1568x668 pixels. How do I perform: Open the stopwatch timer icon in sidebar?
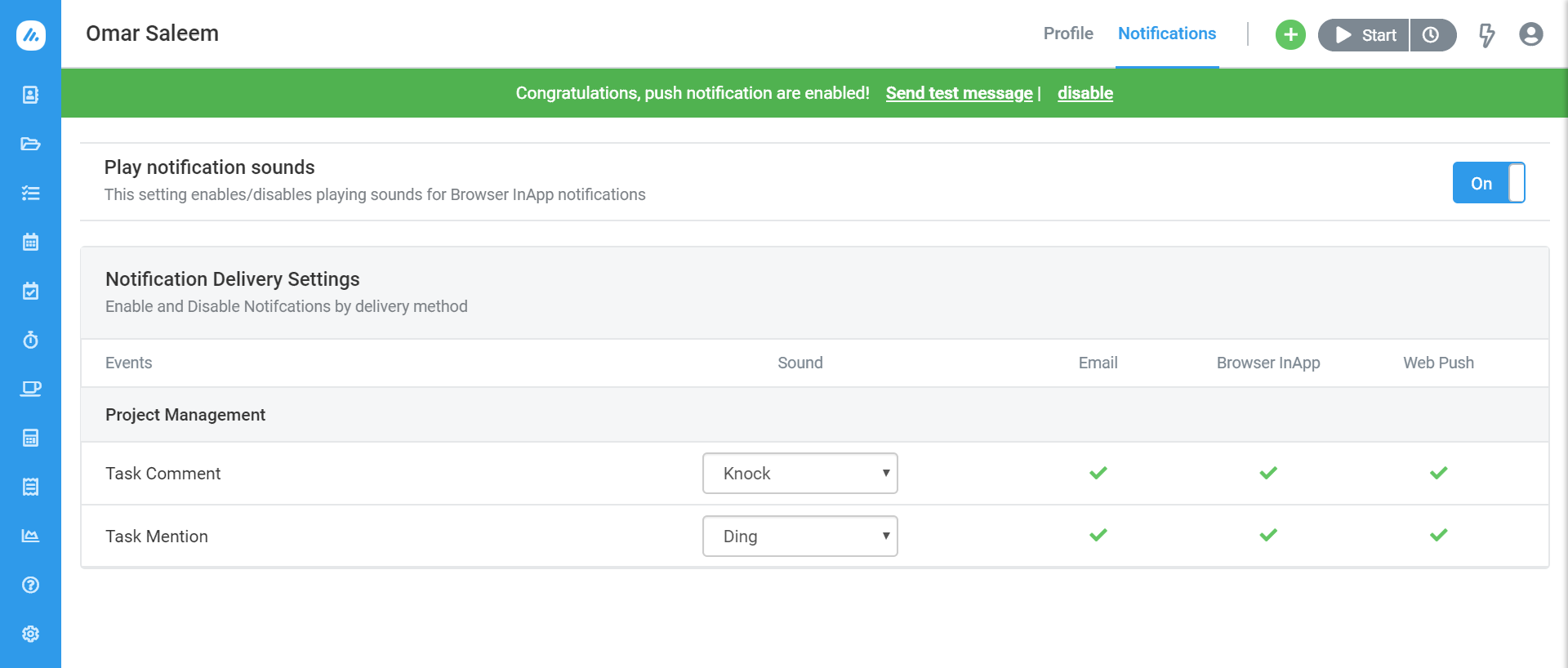(x=31, y=340)
